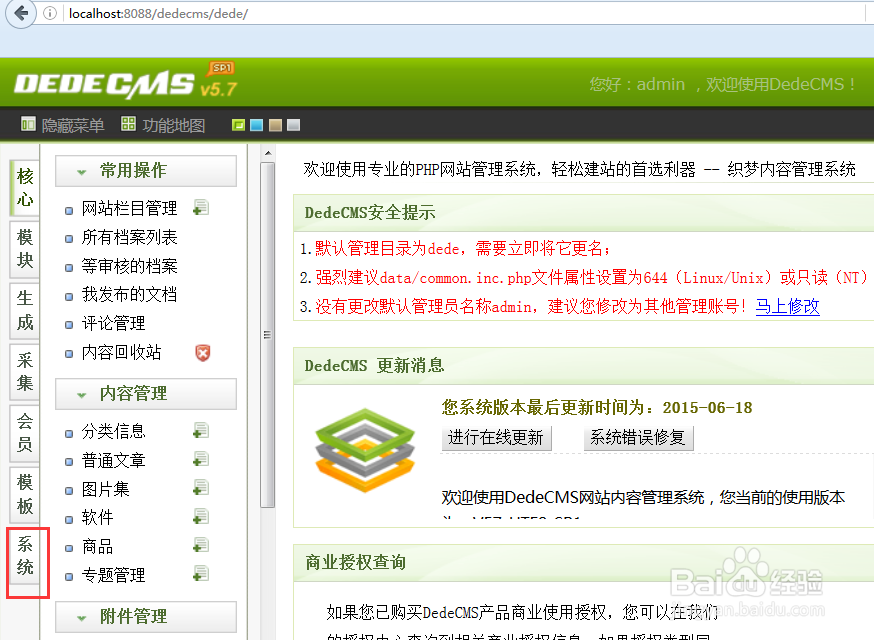Switch to the 核心 sidebar tab

point(25,188)
